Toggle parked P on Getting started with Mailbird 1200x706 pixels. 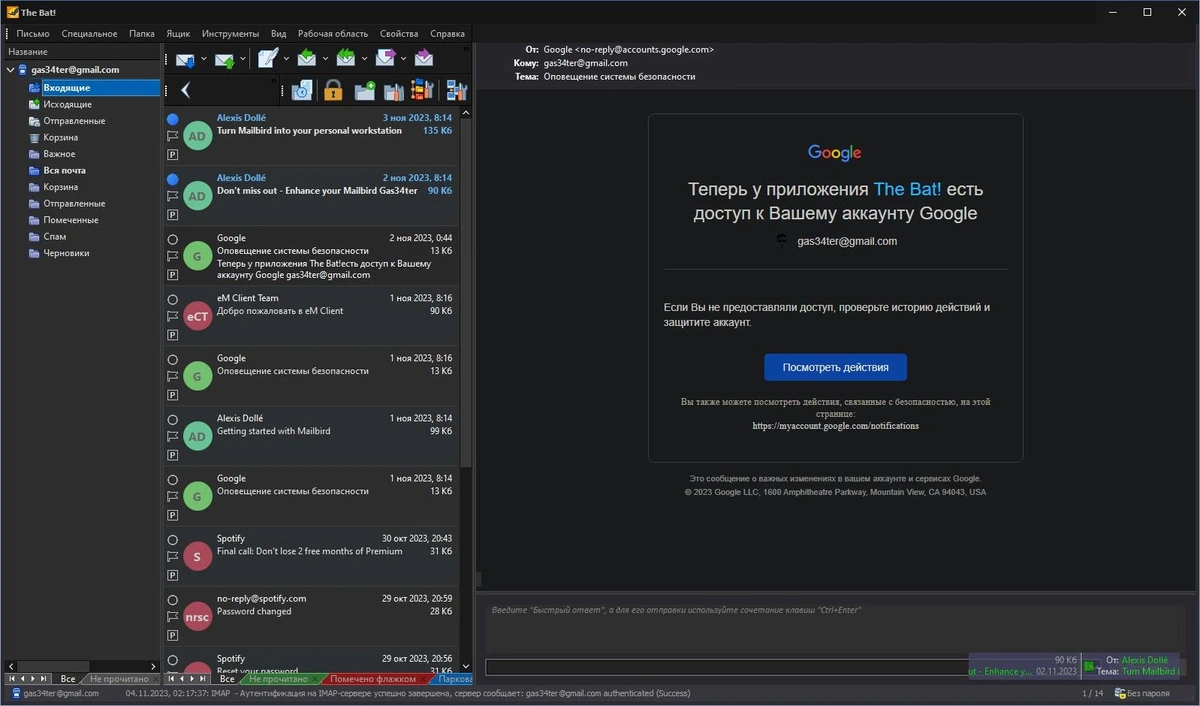(x=172, y=455)
